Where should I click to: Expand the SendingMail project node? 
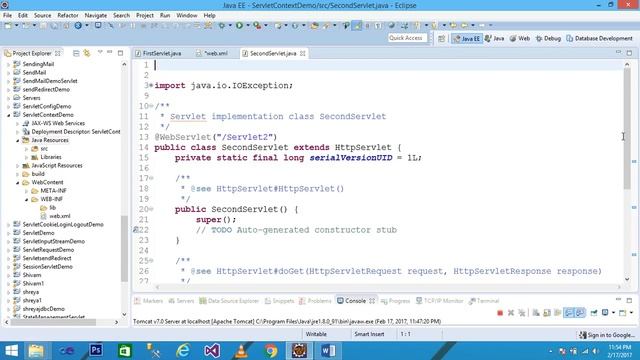coord(9,64)
